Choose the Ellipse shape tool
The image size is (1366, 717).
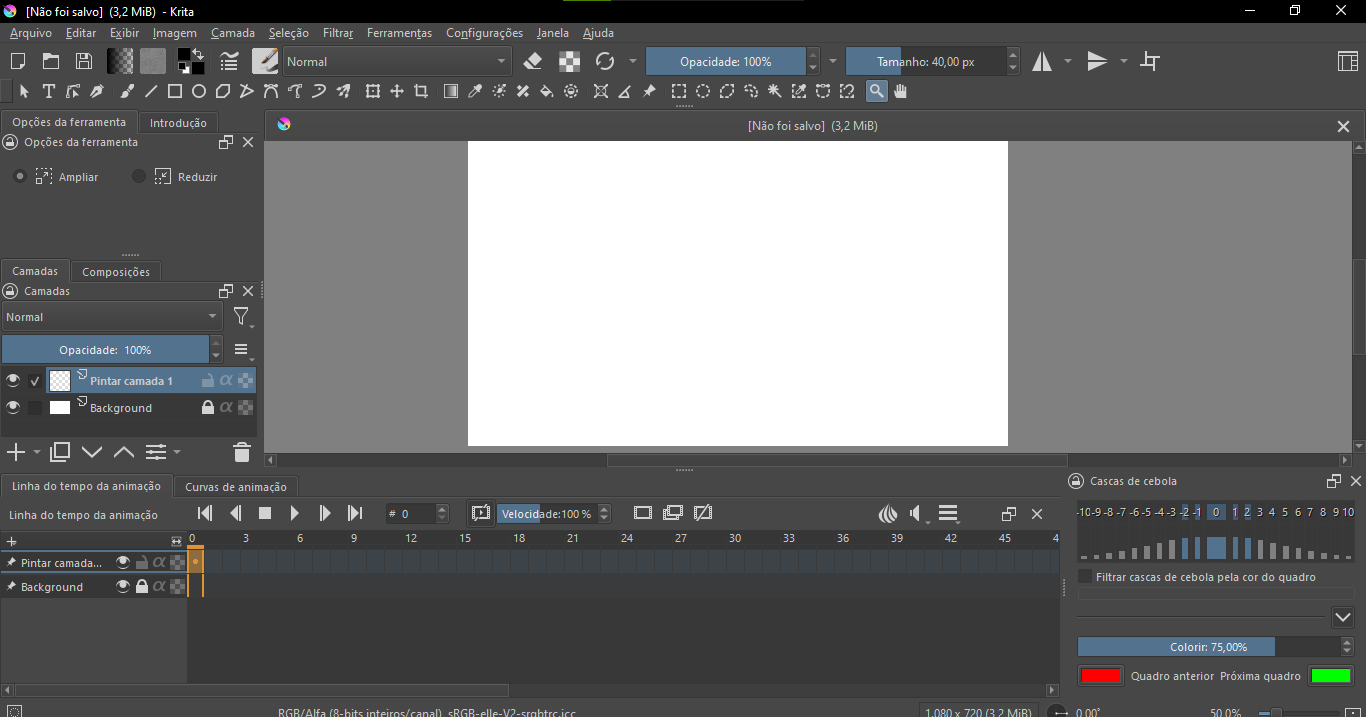(199, 92)
